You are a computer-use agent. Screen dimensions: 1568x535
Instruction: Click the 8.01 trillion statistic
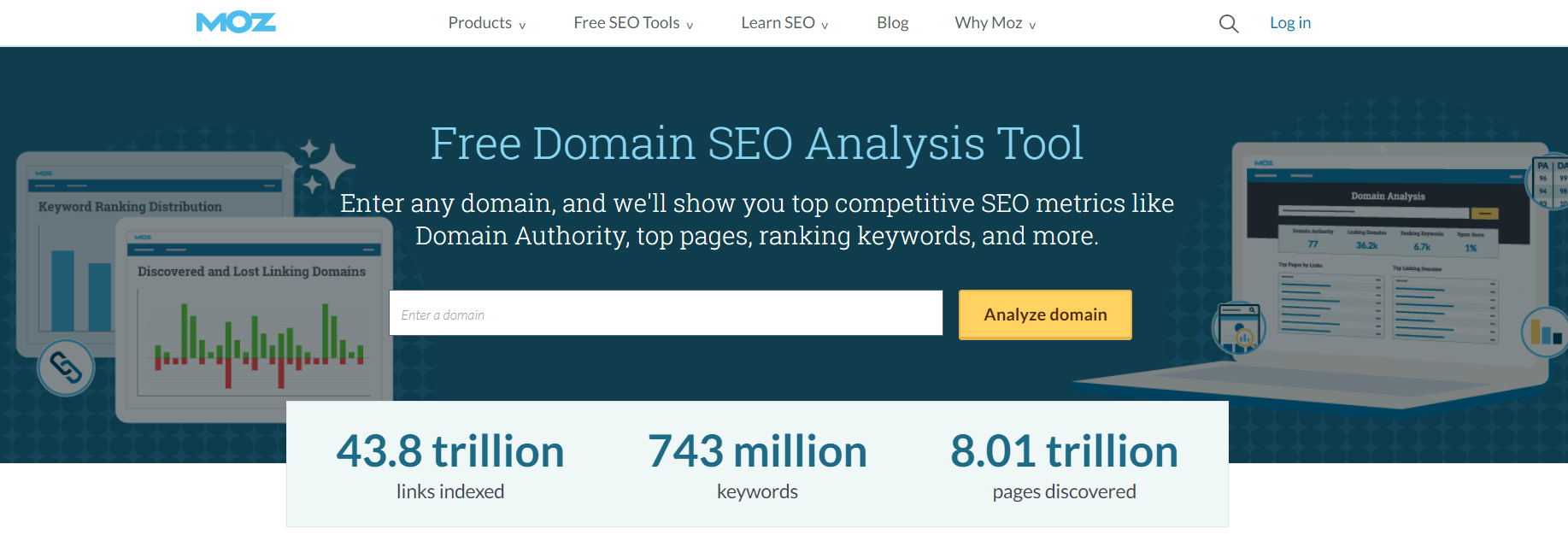[1064, 451]
